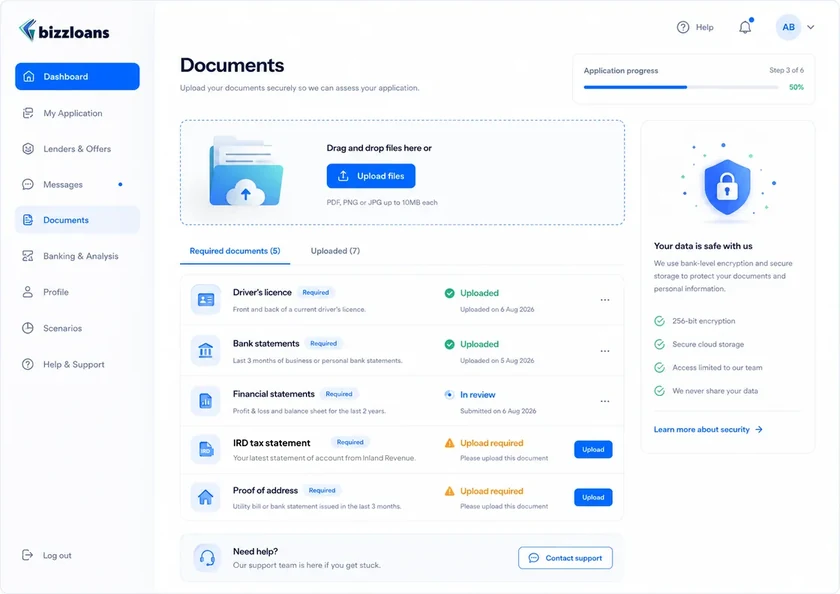This screenshot has width=840, height=594.
Task: Open more options for Financial statements
Action: point(605,401)
